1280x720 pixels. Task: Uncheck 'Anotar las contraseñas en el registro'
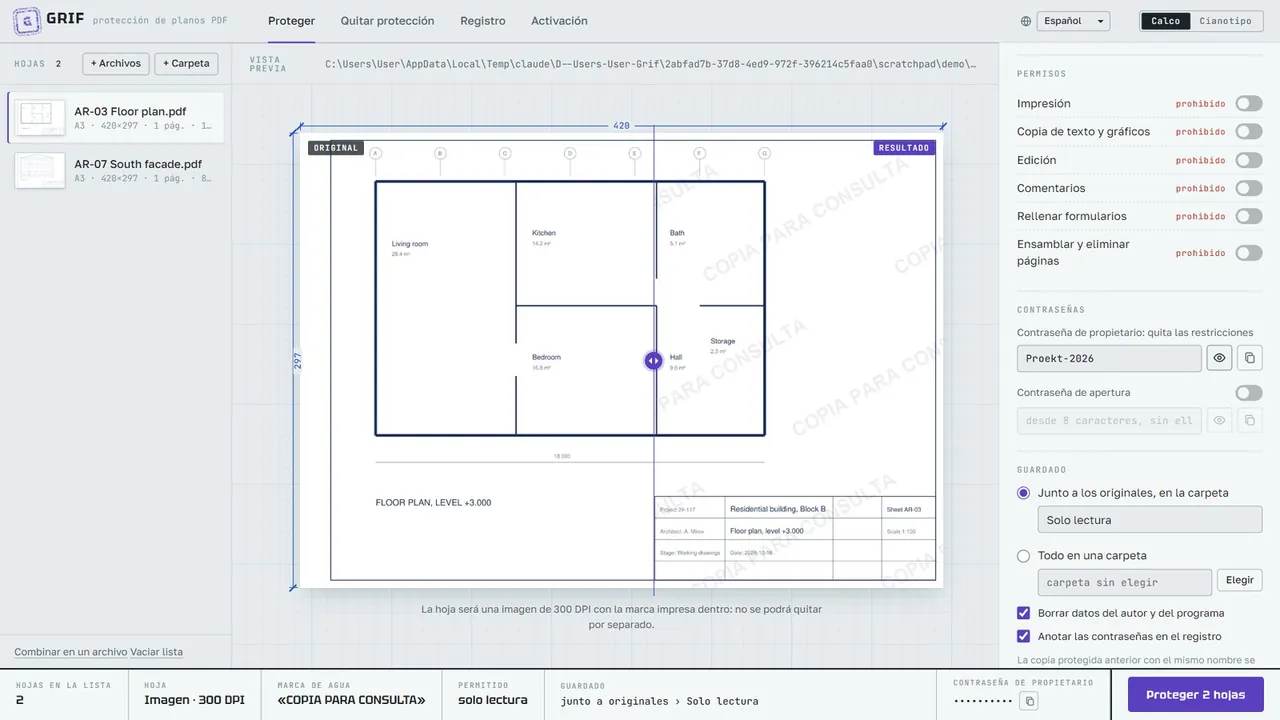tap(1023, 636)
